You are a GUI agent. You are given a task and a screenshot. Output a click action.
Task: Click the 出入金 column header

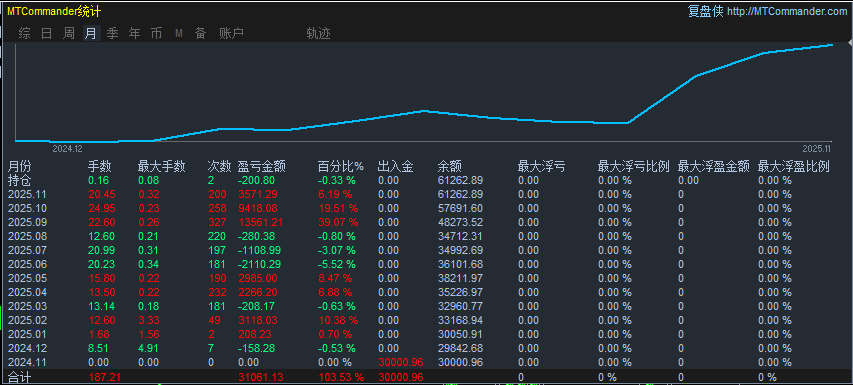click(396, 167)
